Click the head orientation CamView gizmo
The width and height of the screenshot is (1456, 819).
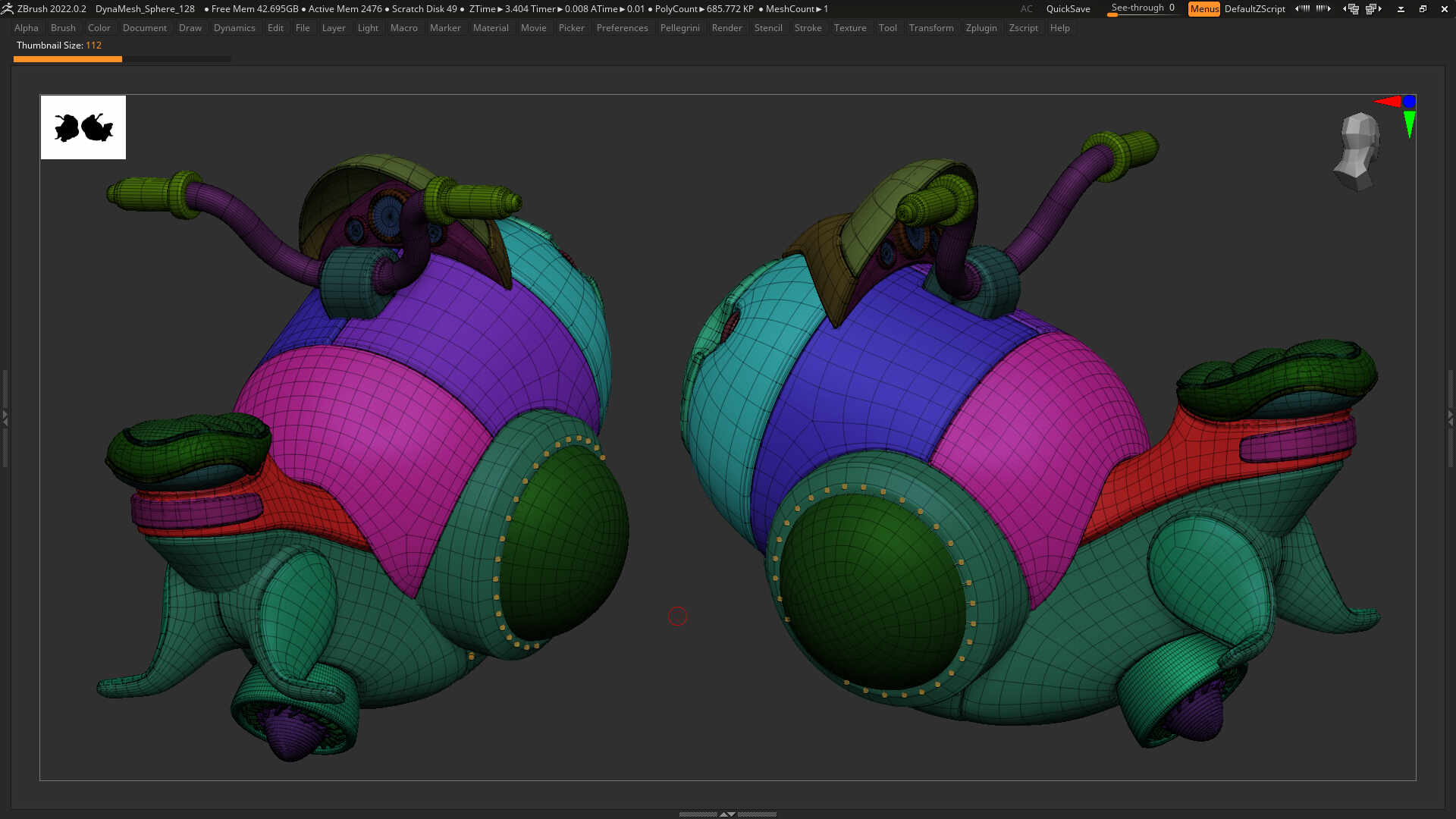coord(1357,151)
